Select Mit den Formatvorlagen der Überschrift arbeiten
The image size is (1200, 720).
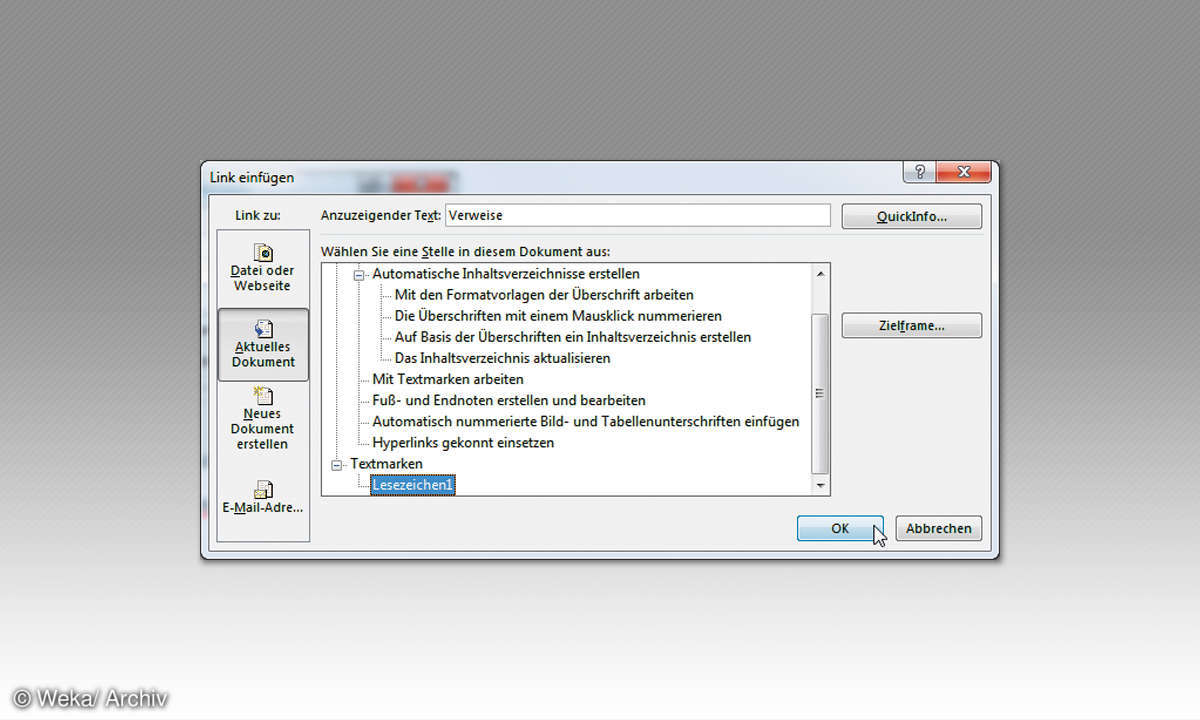[x=544, y=295]
